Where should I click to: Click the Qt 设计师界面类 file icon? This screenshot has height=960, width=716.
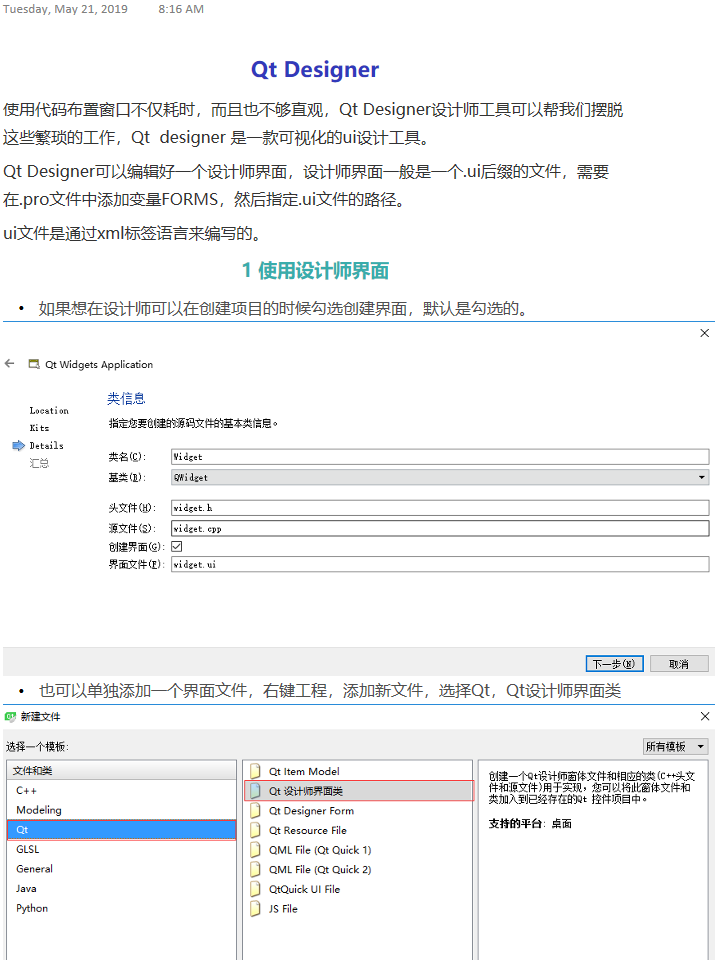coord(255,791)
